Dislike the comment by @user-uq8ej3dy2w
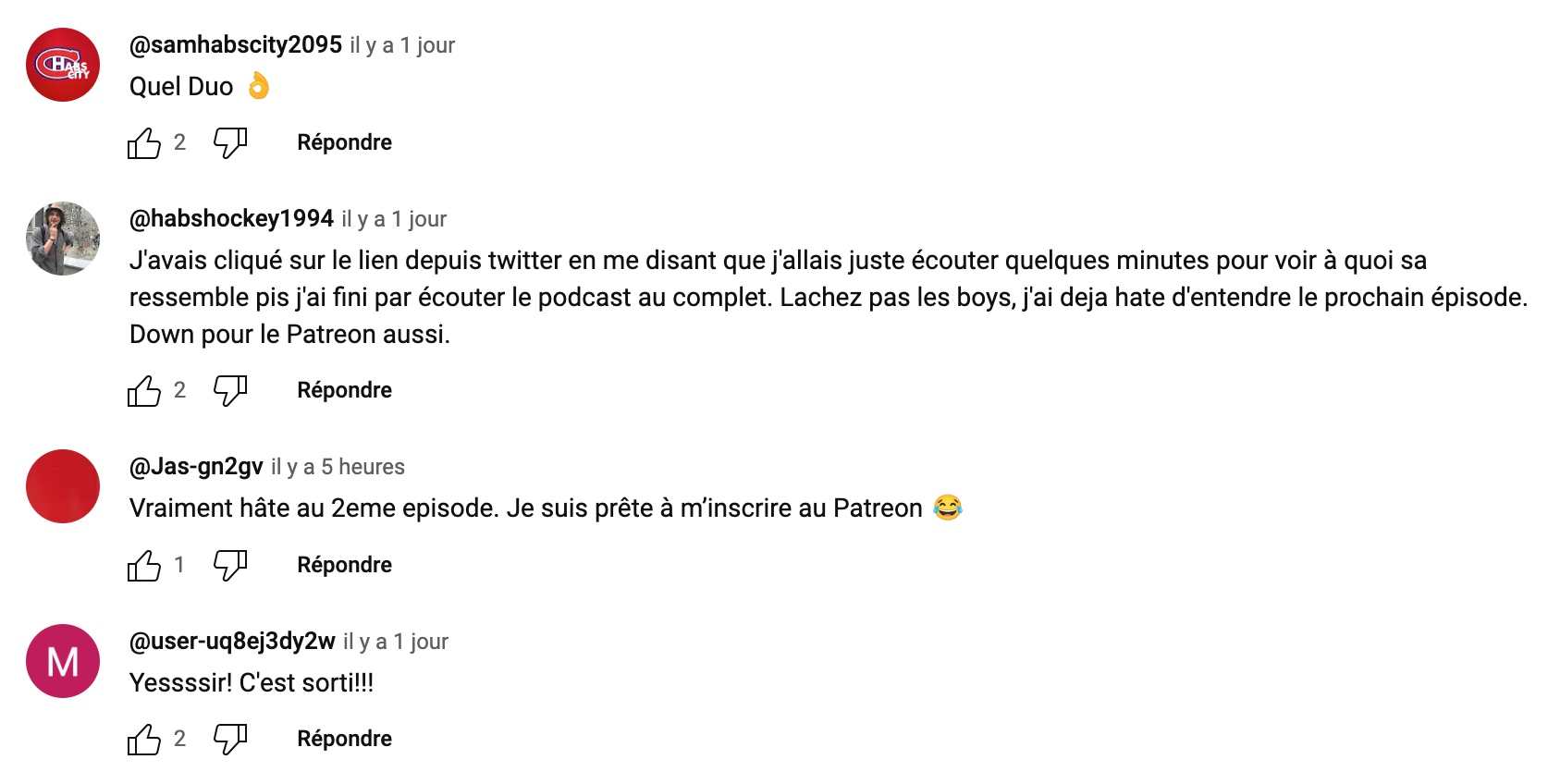Screen dimensions: 1548x784 (x=230, y=739)
